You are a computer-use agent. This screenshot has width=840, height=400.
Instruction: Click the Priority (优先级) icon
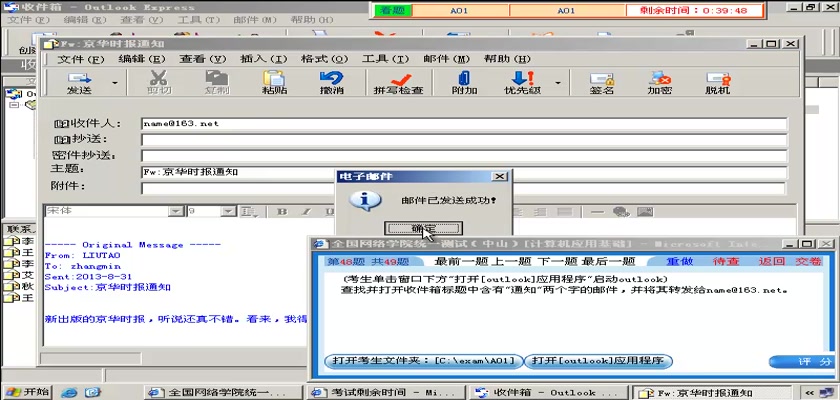pyautogui.click(x=522, y=83)
